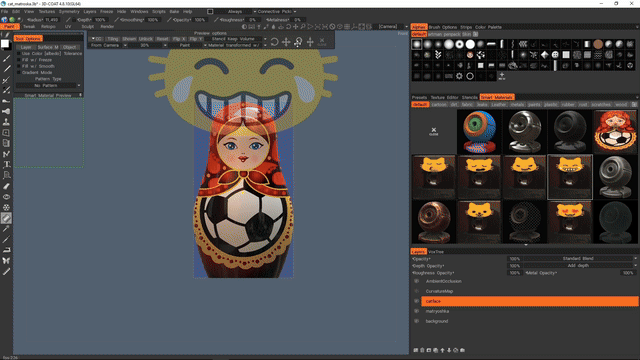Select the metals smart materials folder
Screen dimensions: 640x360
(517, 104)
